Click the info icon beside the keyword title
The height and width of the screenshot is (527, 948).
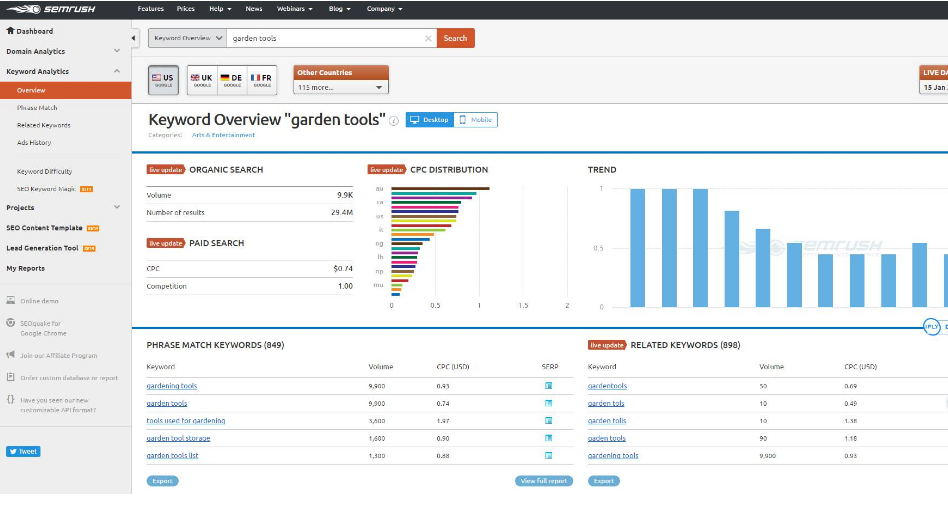click(x=394, y=121)
